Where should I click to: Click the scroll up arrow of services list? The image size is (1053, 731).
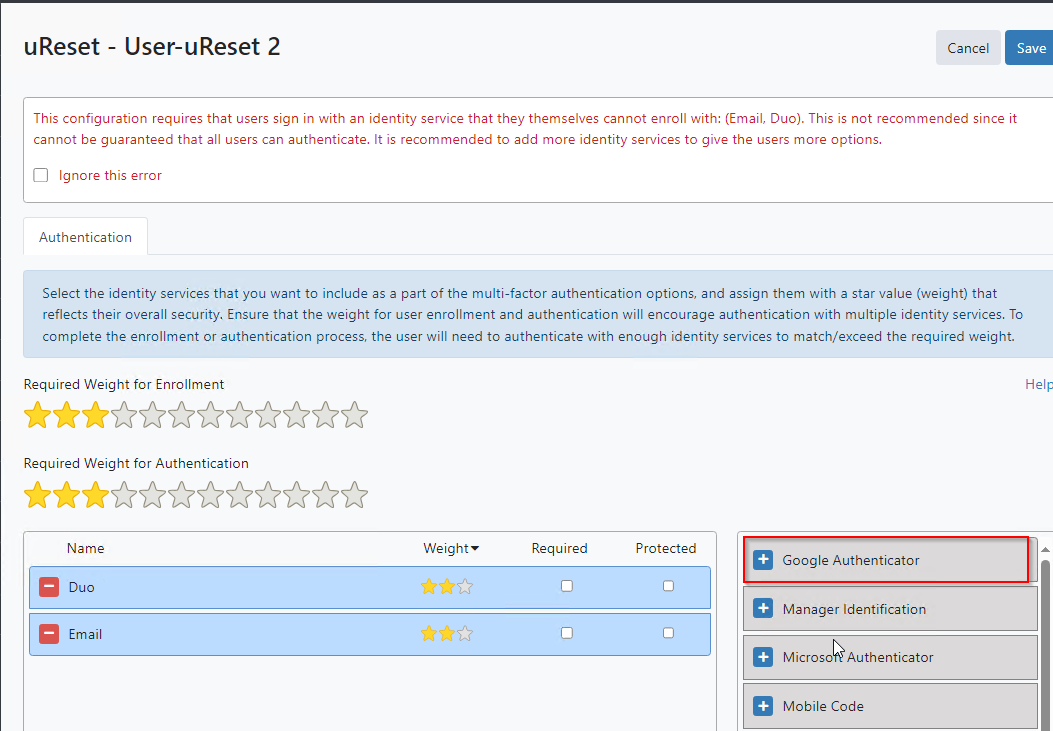pos(1045,550)
